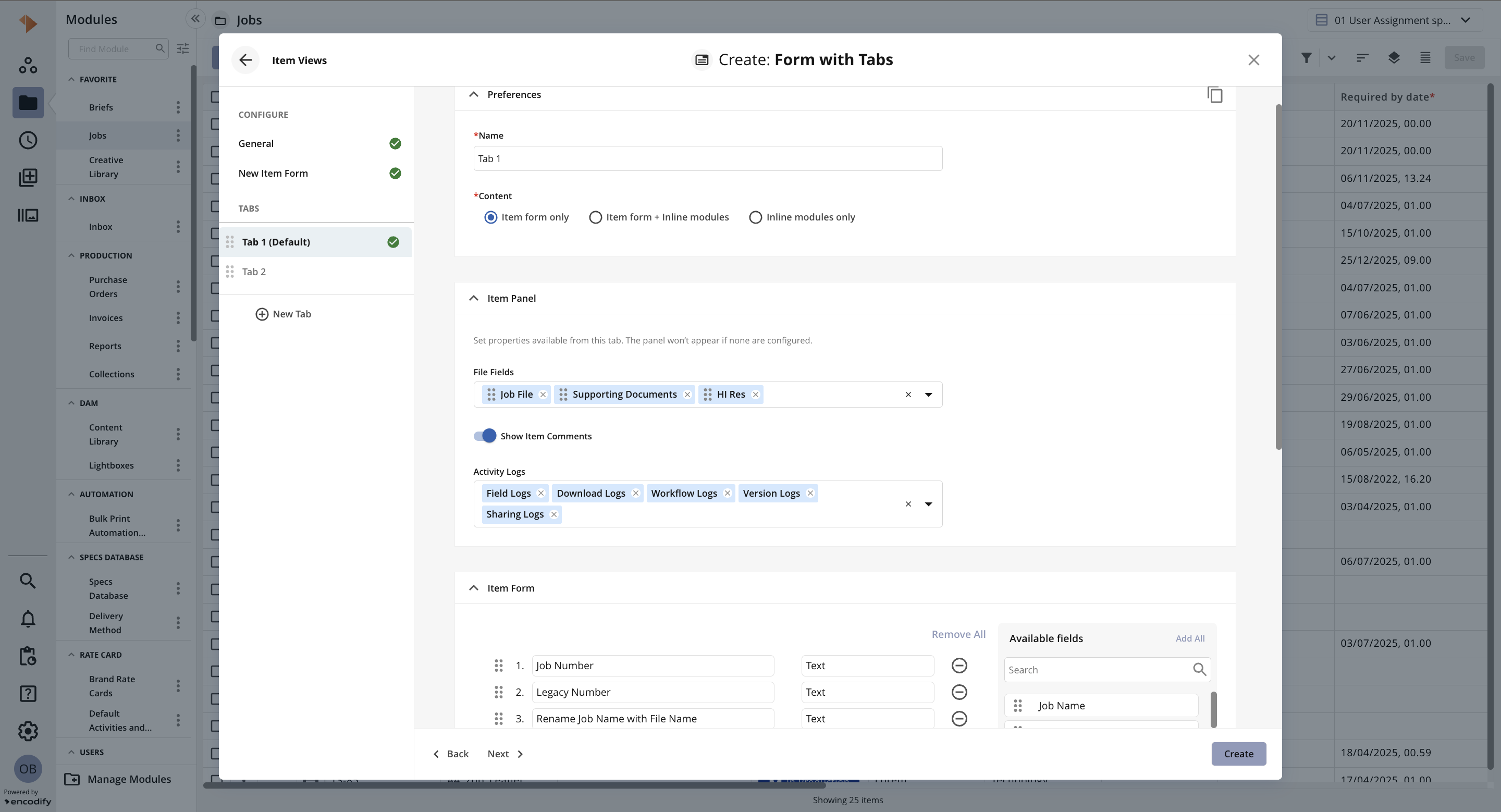This screenshot has width=1501, height=812.
Task: Open the layers grouping icon in toolbar
Action: 1394,58
